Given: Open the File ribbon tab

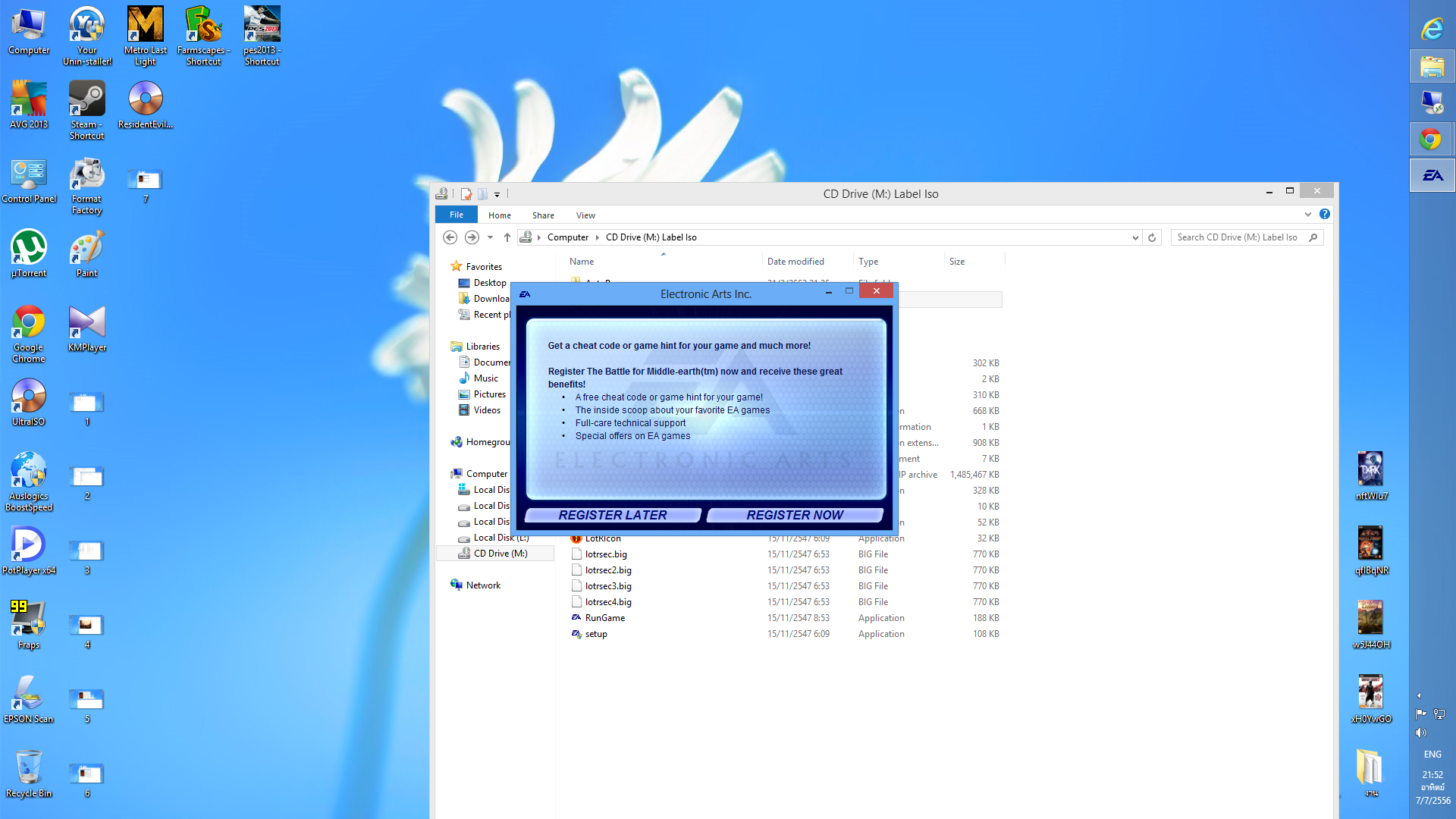Looking at the screenshot, I should [x=456, y=215].
